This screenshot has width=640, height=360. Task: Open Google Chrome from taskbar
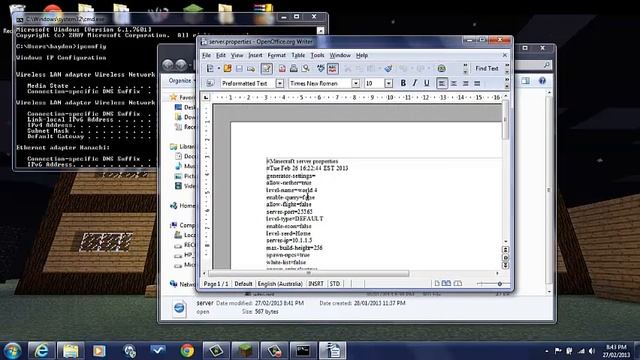point(187,351)
